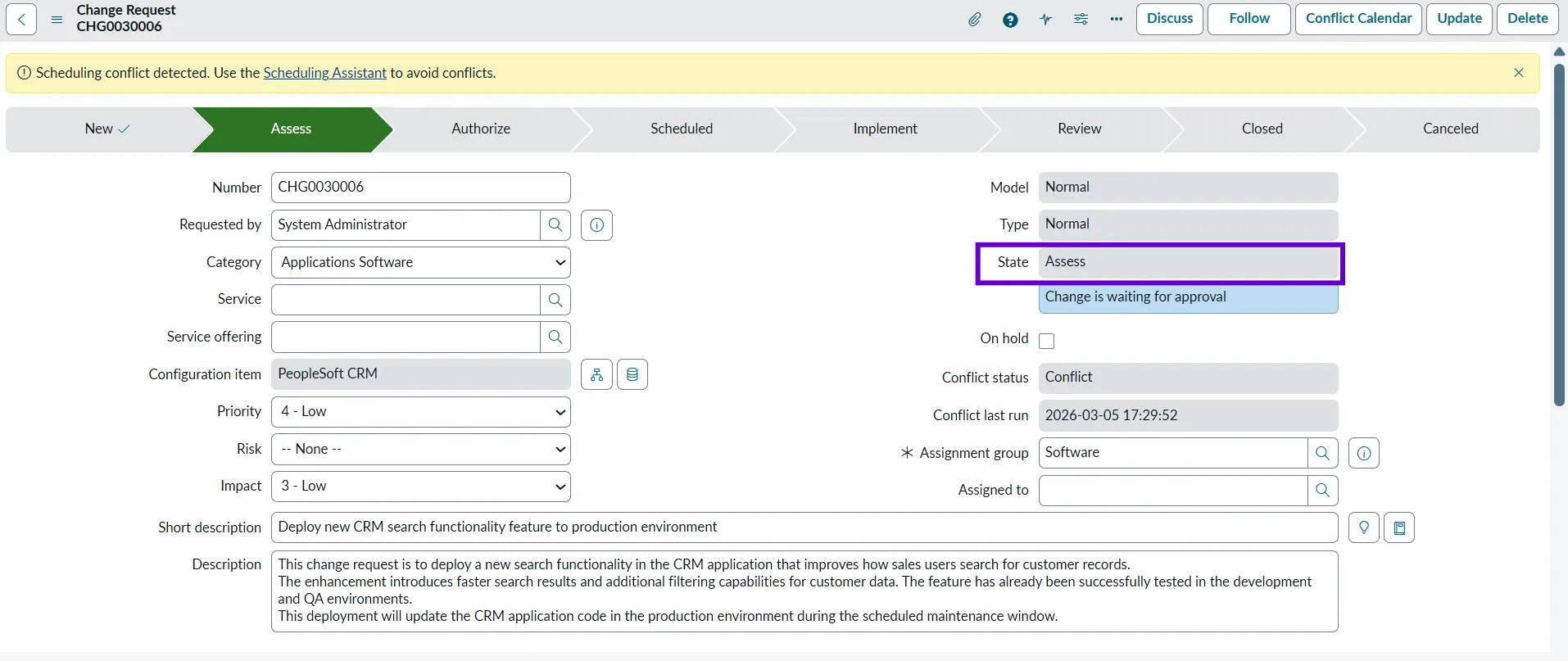The width and height of the screenshot is (1568, 661).
Task: Click the attachments paperclip icon
Action: pos(974,19)
